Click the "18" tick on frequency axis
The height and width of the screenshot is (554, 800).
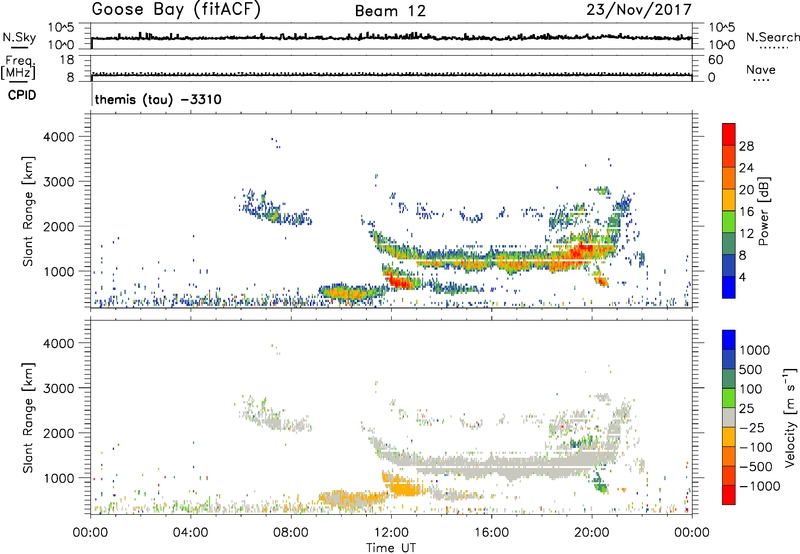pyautogui.click(x=66, y=60)
